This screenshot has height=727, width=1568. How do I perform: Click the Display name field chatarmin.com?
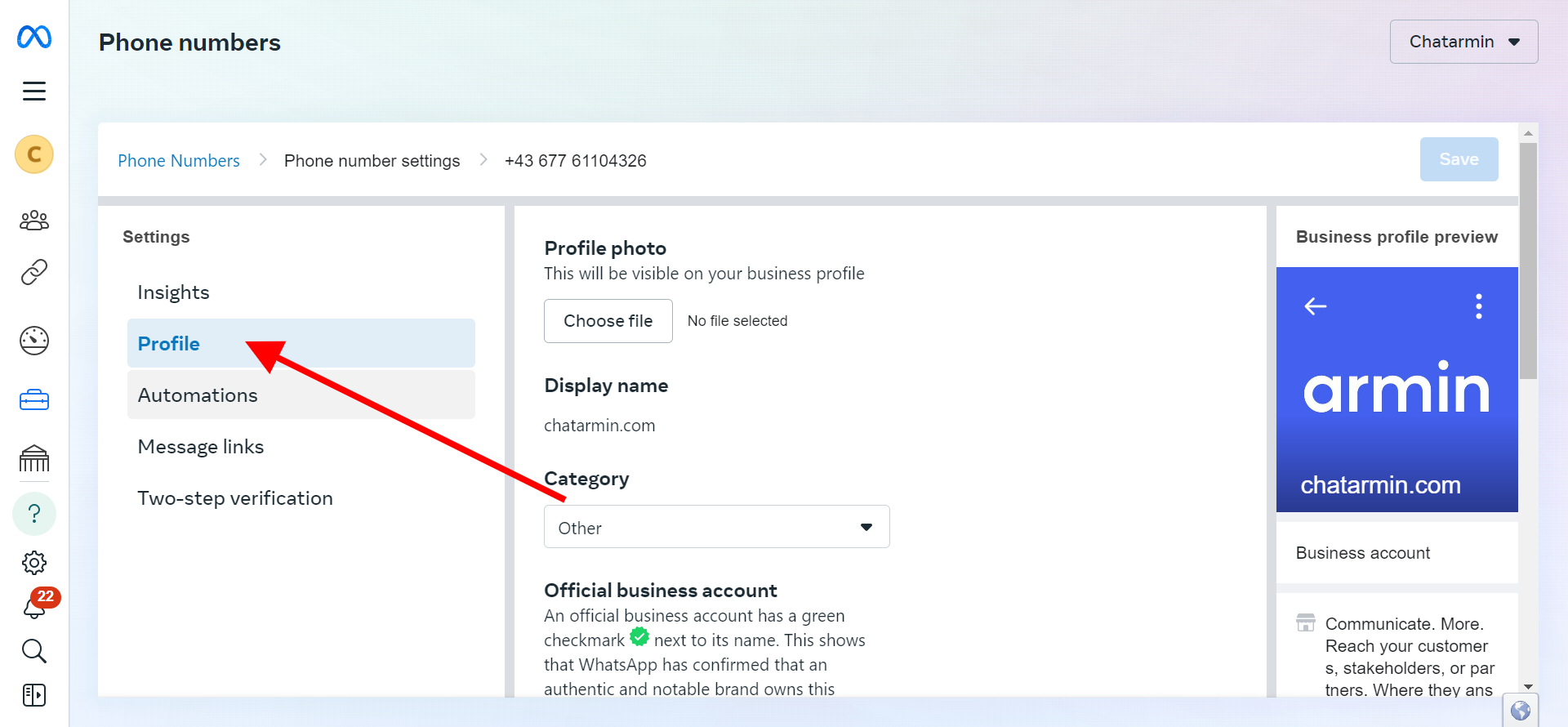(599, 426)
